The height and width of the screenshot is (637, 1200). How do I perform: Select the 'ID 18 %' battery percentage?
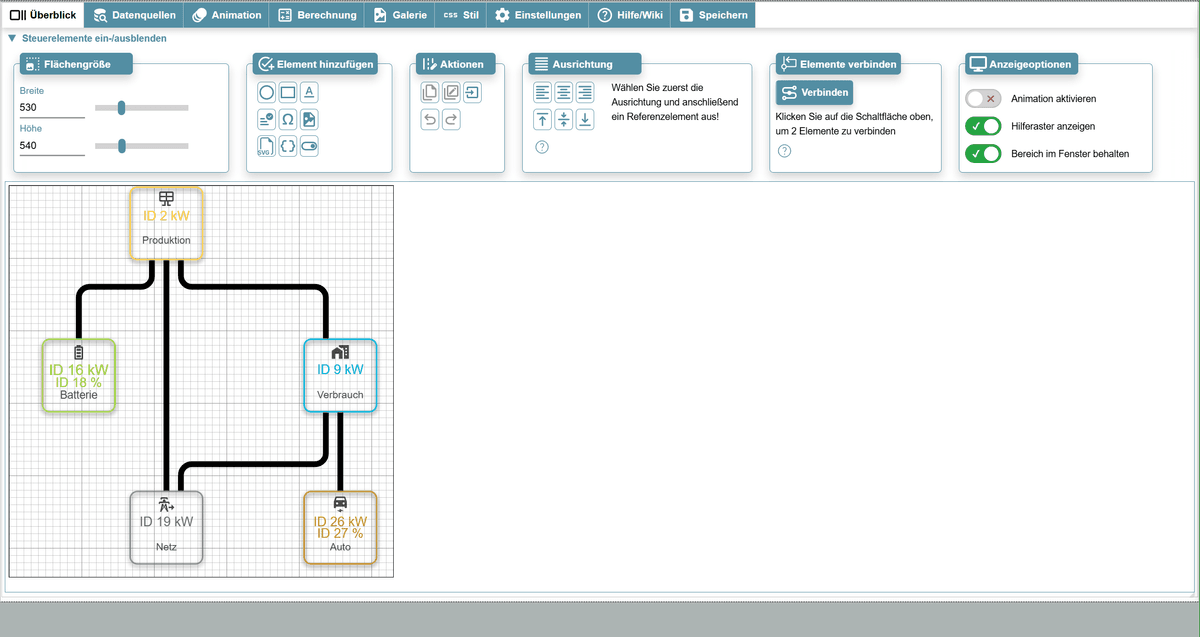point(79,382)
